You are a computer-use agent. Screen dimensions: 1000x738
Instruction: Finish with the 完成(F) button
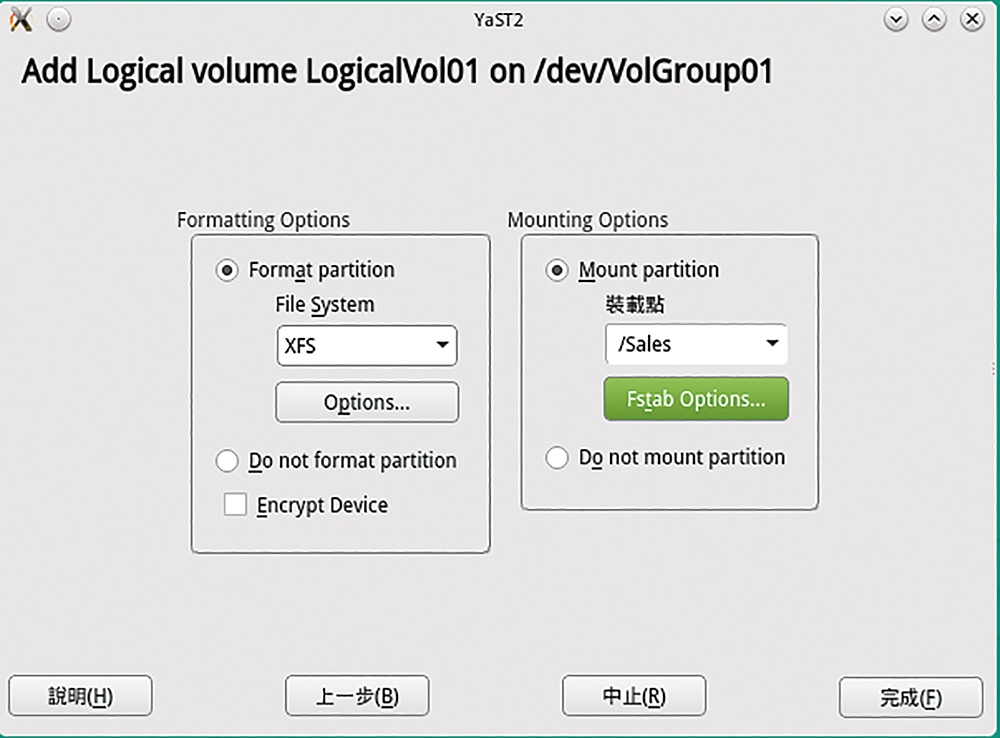coord(911,697)
